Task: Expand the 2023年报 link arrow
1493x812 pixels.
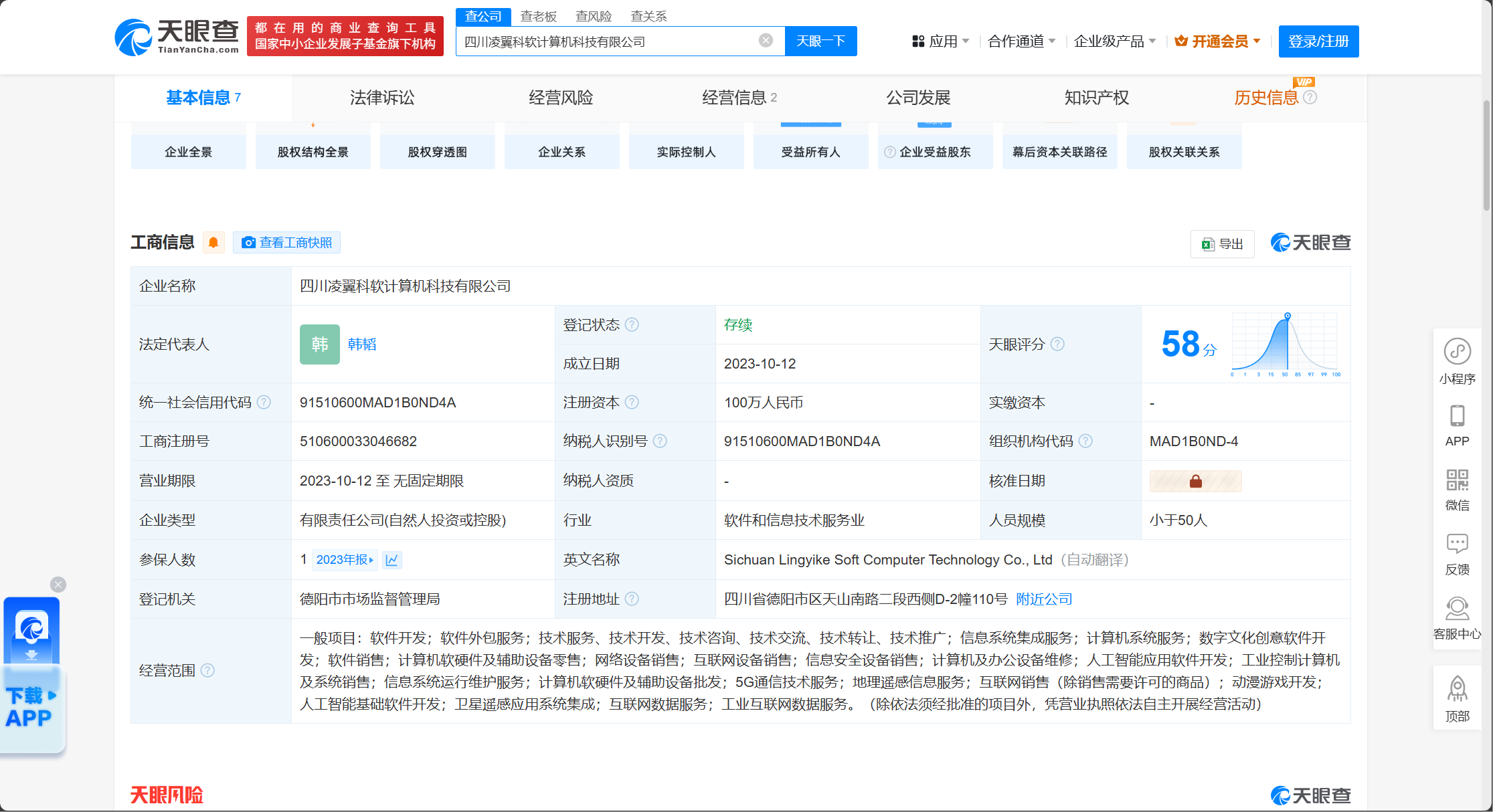Action: tap(345, 560)
